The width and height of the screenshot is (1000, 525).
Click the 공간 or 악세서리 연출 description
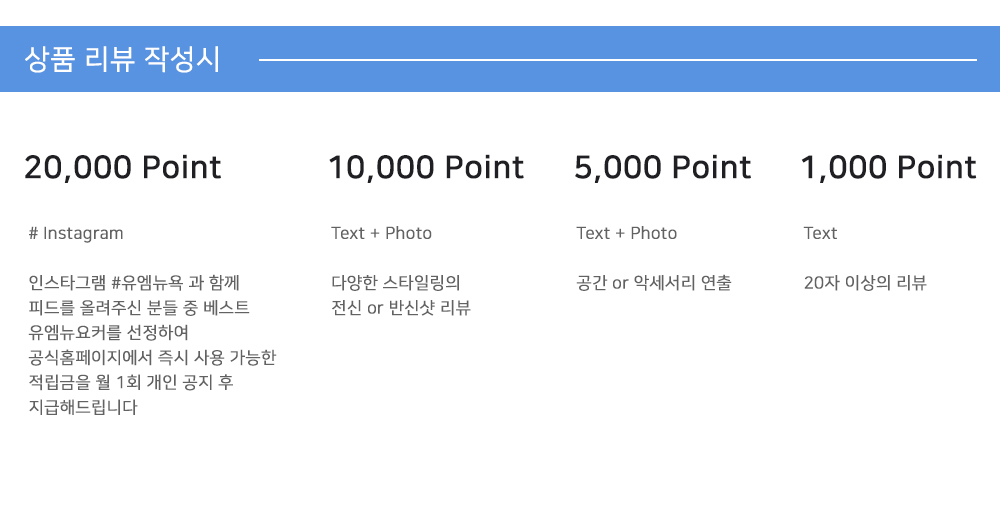pos(654,283)
